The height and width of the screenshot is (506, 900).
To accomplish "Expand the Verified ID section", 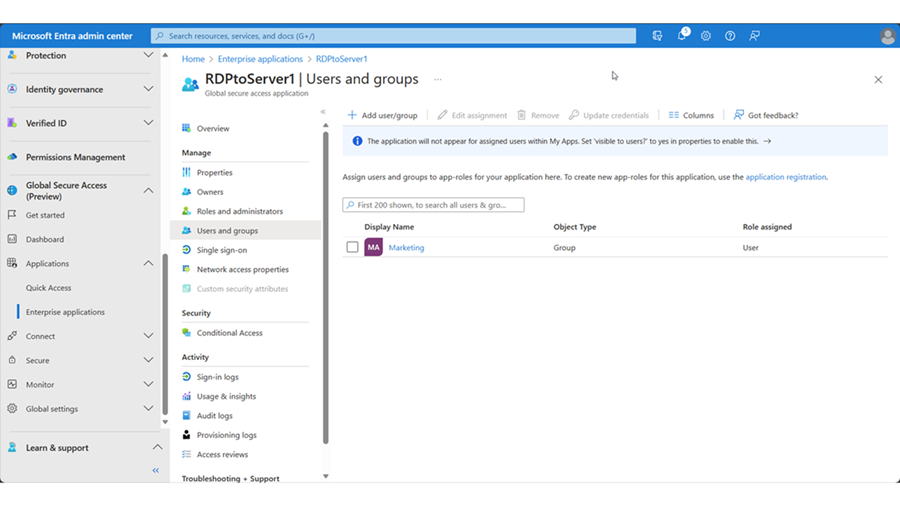I will tap(148, 123).
